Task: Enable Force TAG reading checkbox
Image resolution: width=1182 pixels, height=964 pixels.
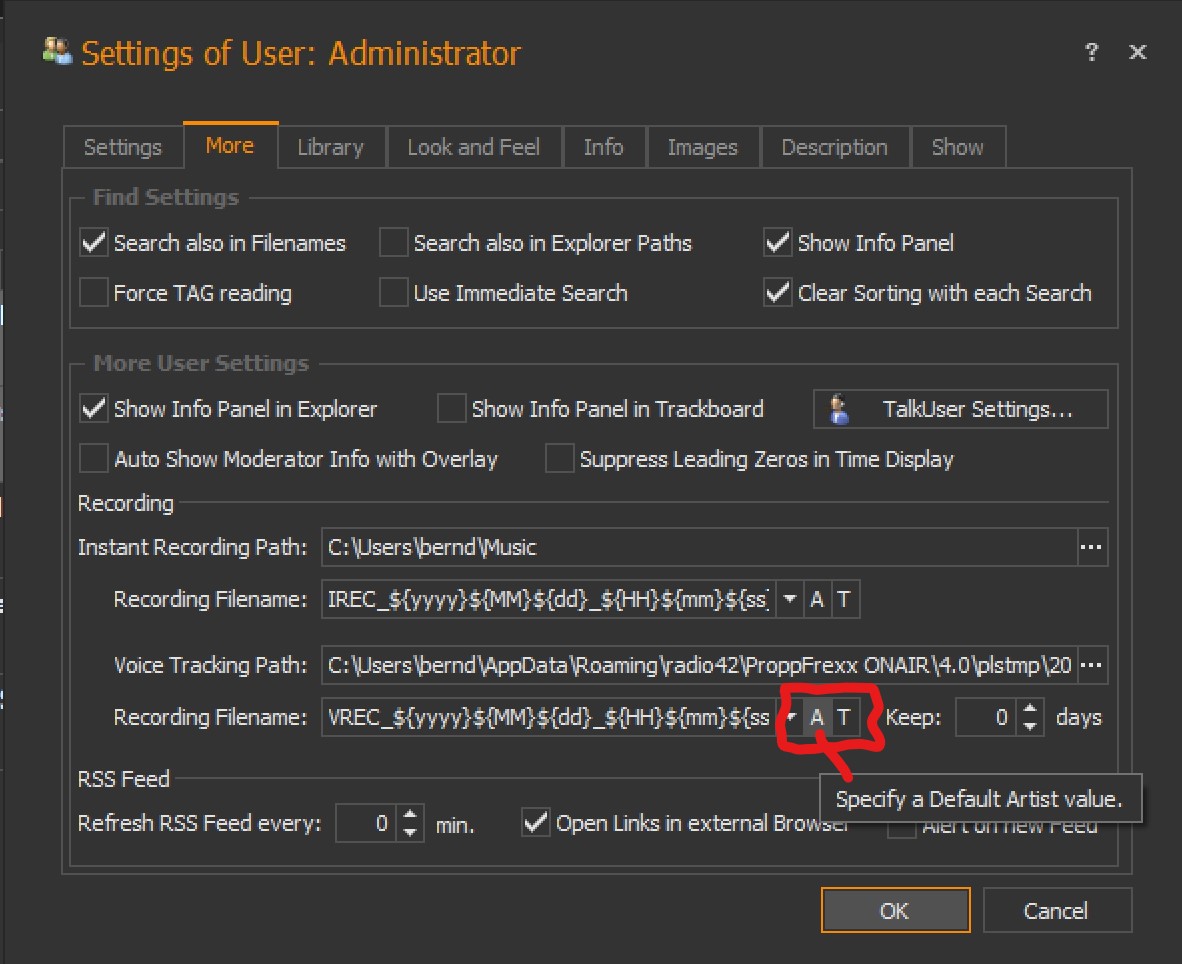Action: 94,293
